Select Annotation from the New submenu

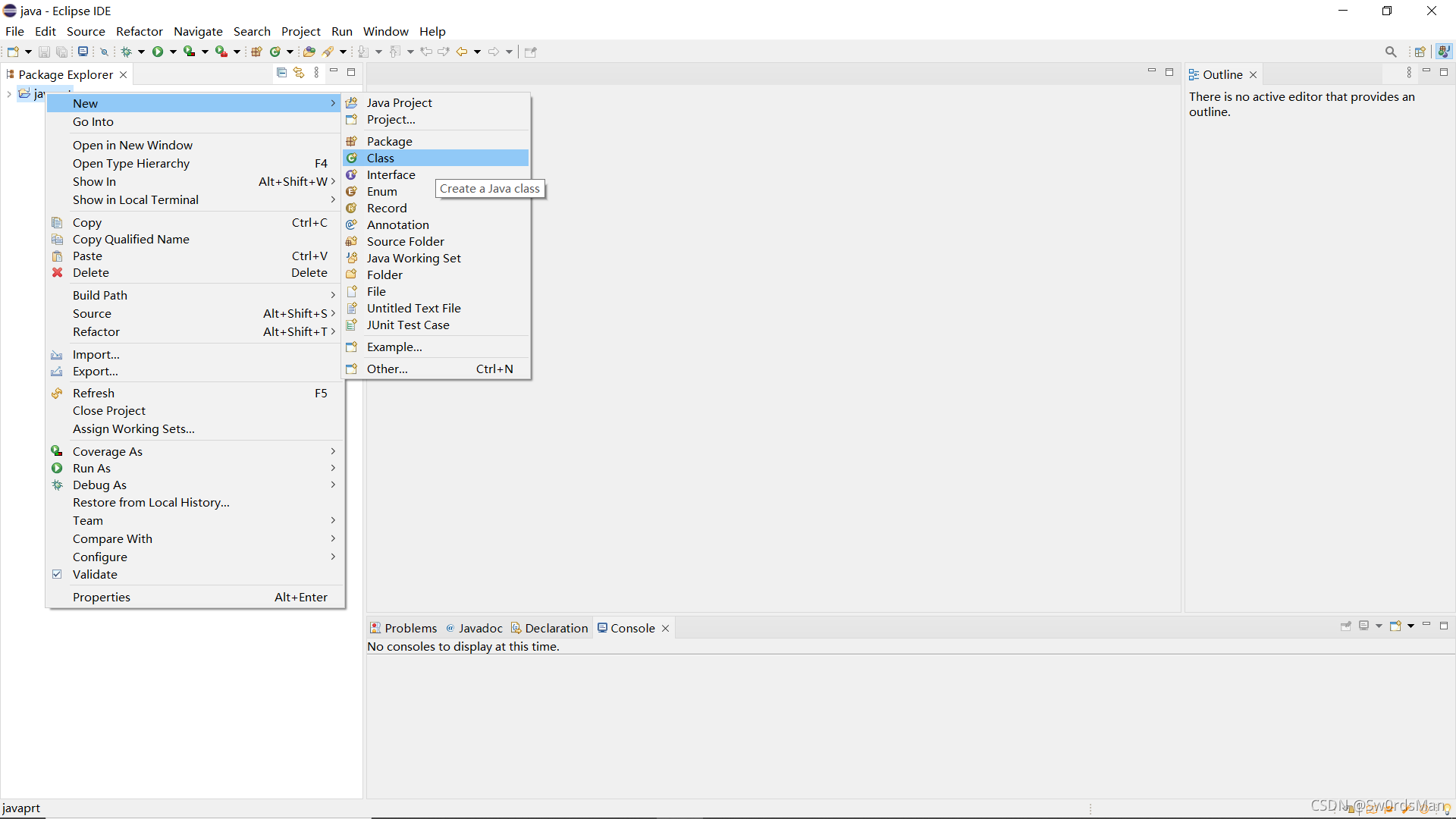coord(436,224)
